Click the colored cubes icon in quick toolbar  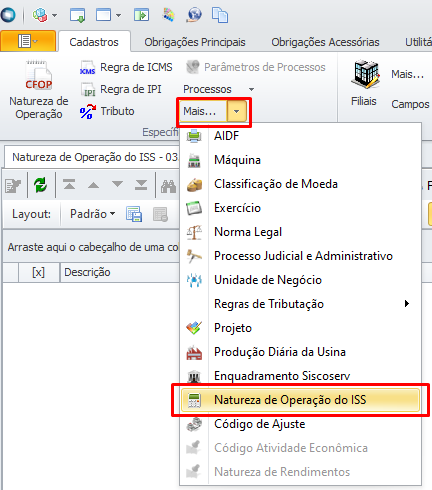click(40, 15)
